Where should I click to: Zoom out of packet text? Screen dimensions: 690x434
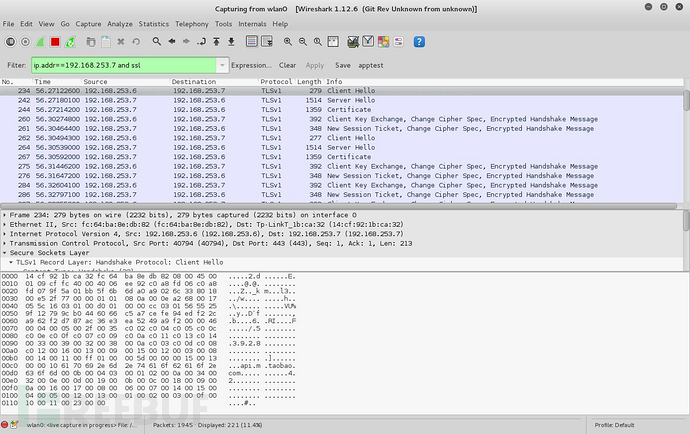303,42
